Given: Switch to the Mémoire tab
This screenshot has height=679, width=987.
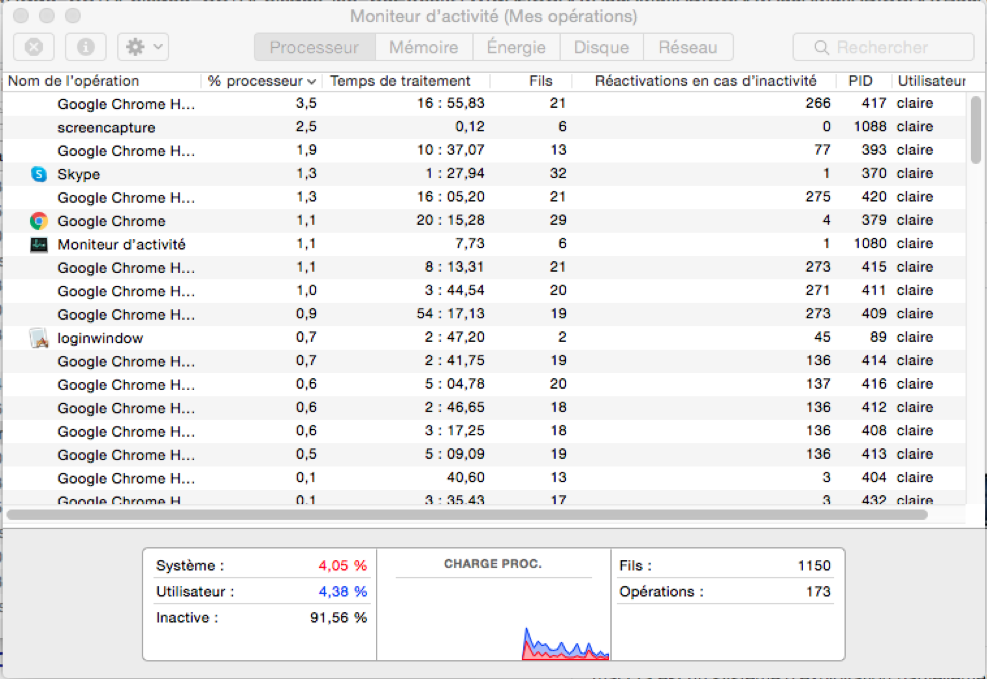Looking at the screenshot, I should [424, 47].
